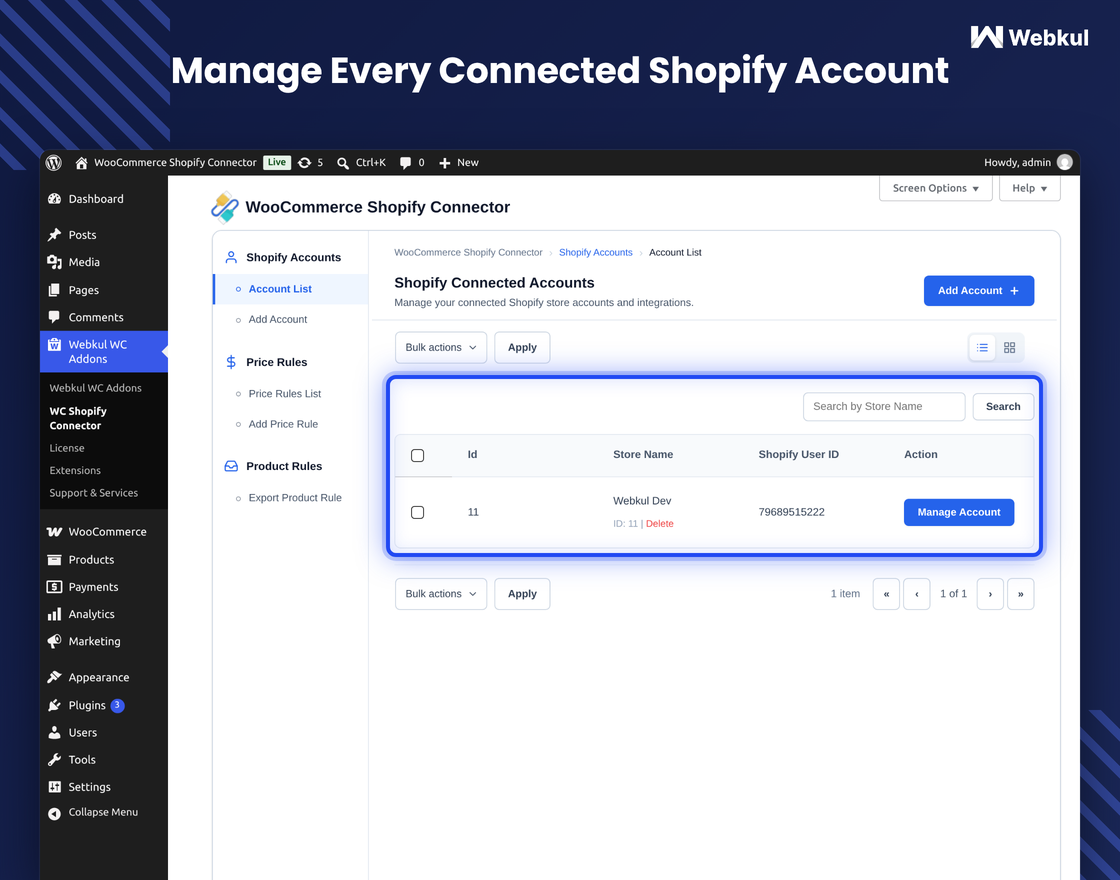Open the bottom Bulk actions dropdown
This screenshot has height=880, width=1120.
441,594
